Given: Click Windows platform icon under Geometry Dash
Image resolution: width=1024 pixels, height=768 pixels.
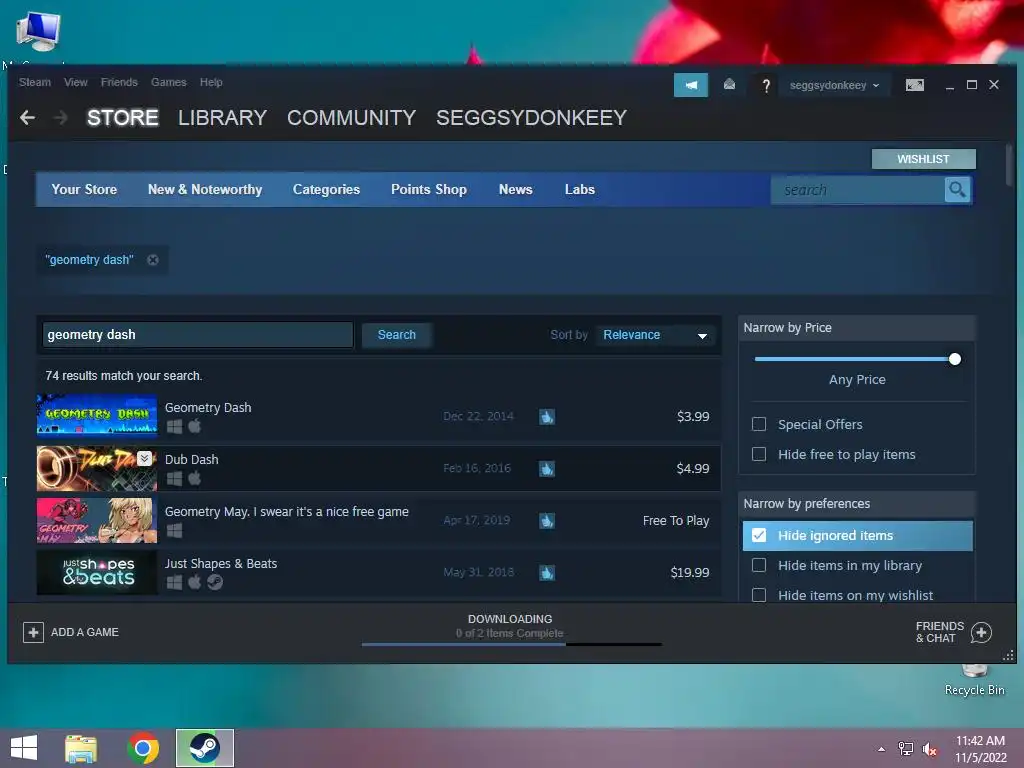Looking at the screenshot, I should pyautogui.click(x=174, y=426).
